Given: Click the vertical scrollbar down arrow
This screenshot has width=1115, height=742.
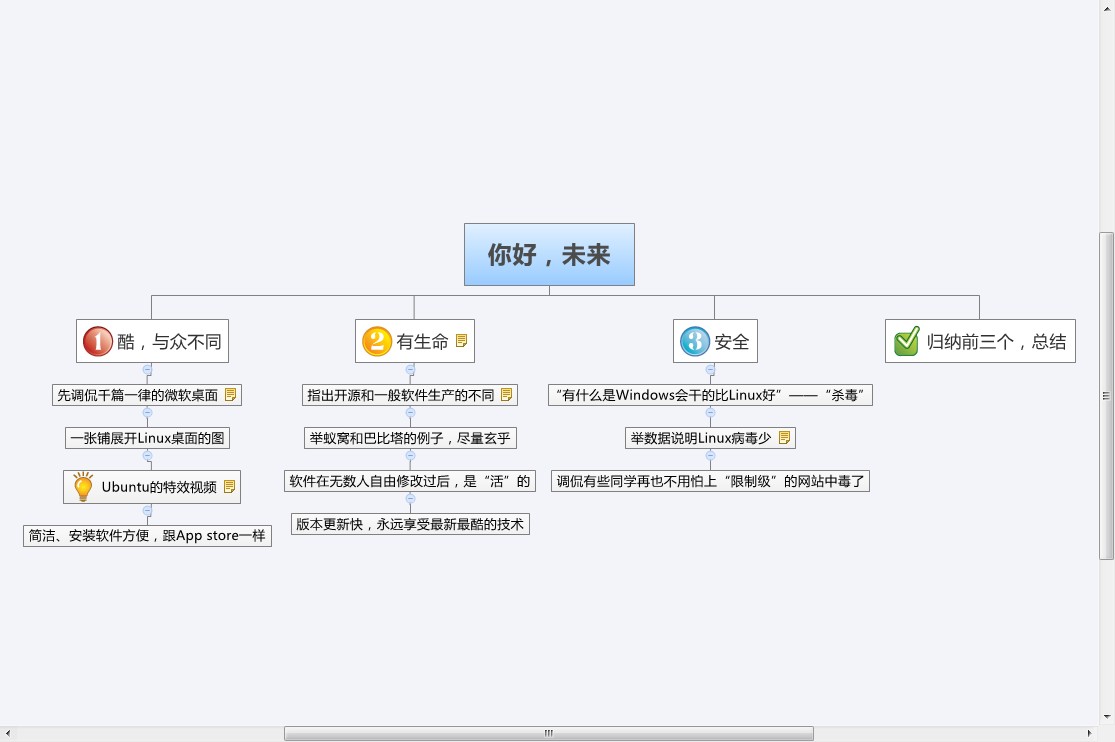Looking at the screenshot, I should [1106, 717].
